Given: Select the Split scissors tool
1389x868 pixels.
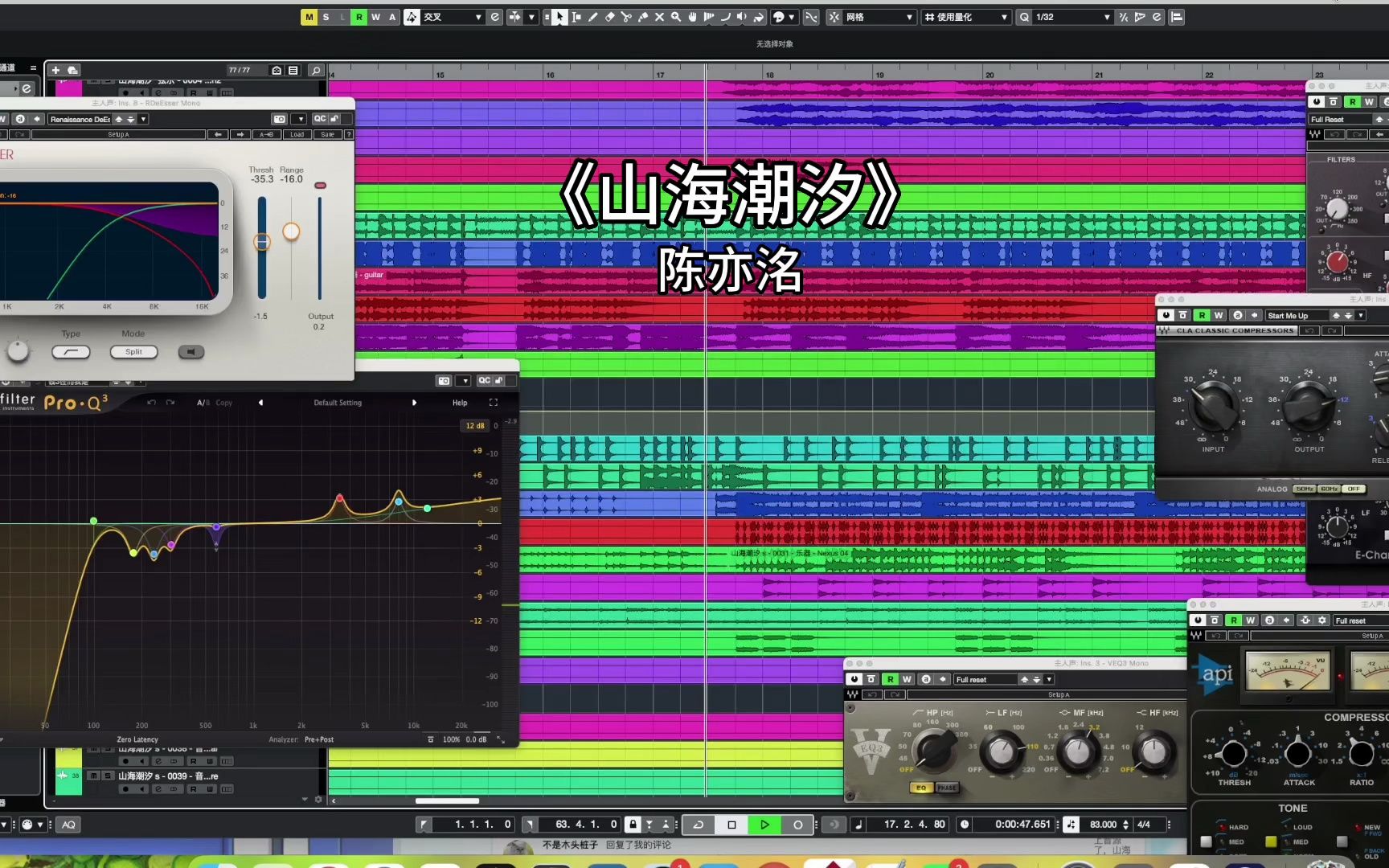Looking at the screenshot, I should [x=626, y=17].
